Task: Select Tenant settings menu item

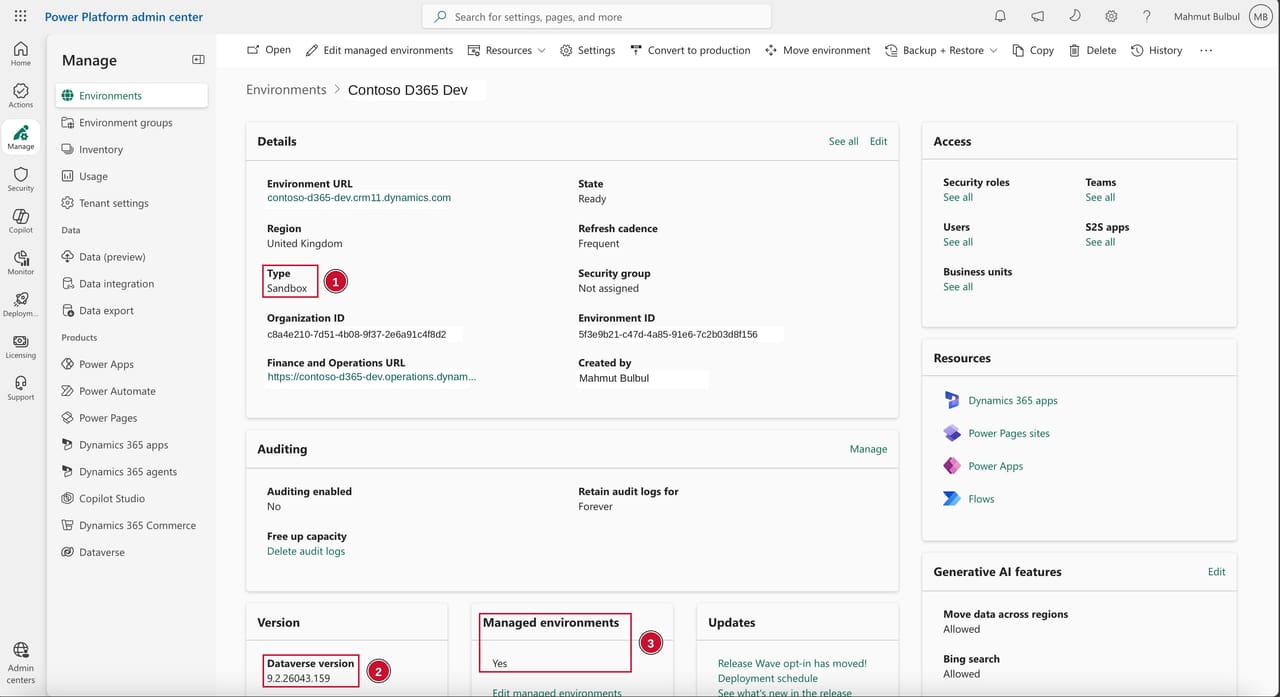Action: (x=132, y=203)
